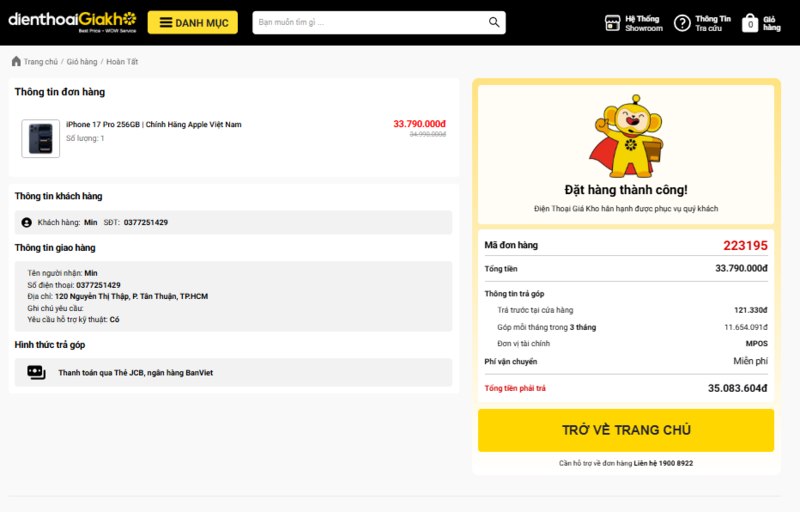The width and height of the screenshot is (800, 512).
Task: Select the Hoàn Tất breadcrumb item
Action: pos(122,62)
